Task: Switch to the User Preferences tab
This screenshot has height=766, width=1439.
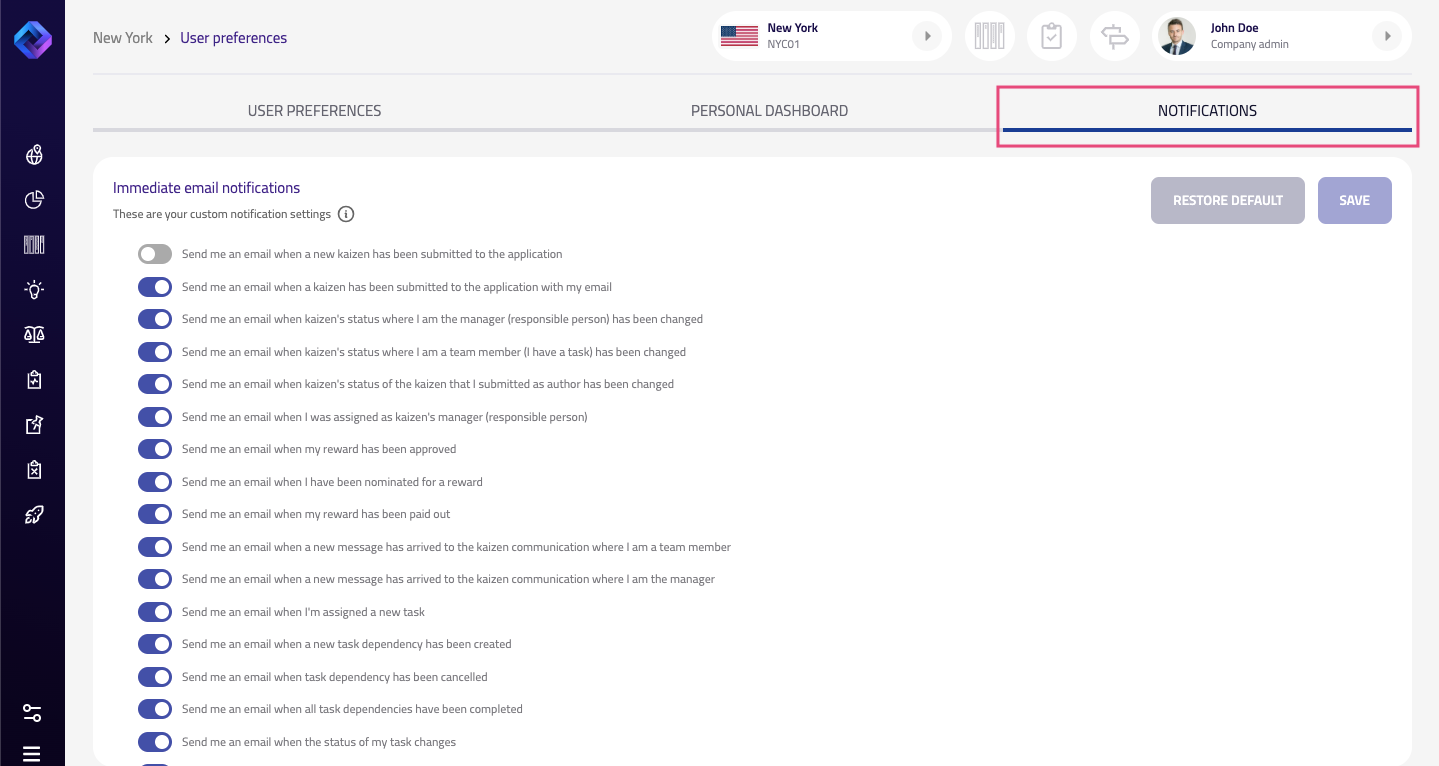Action: pos(314,111)
